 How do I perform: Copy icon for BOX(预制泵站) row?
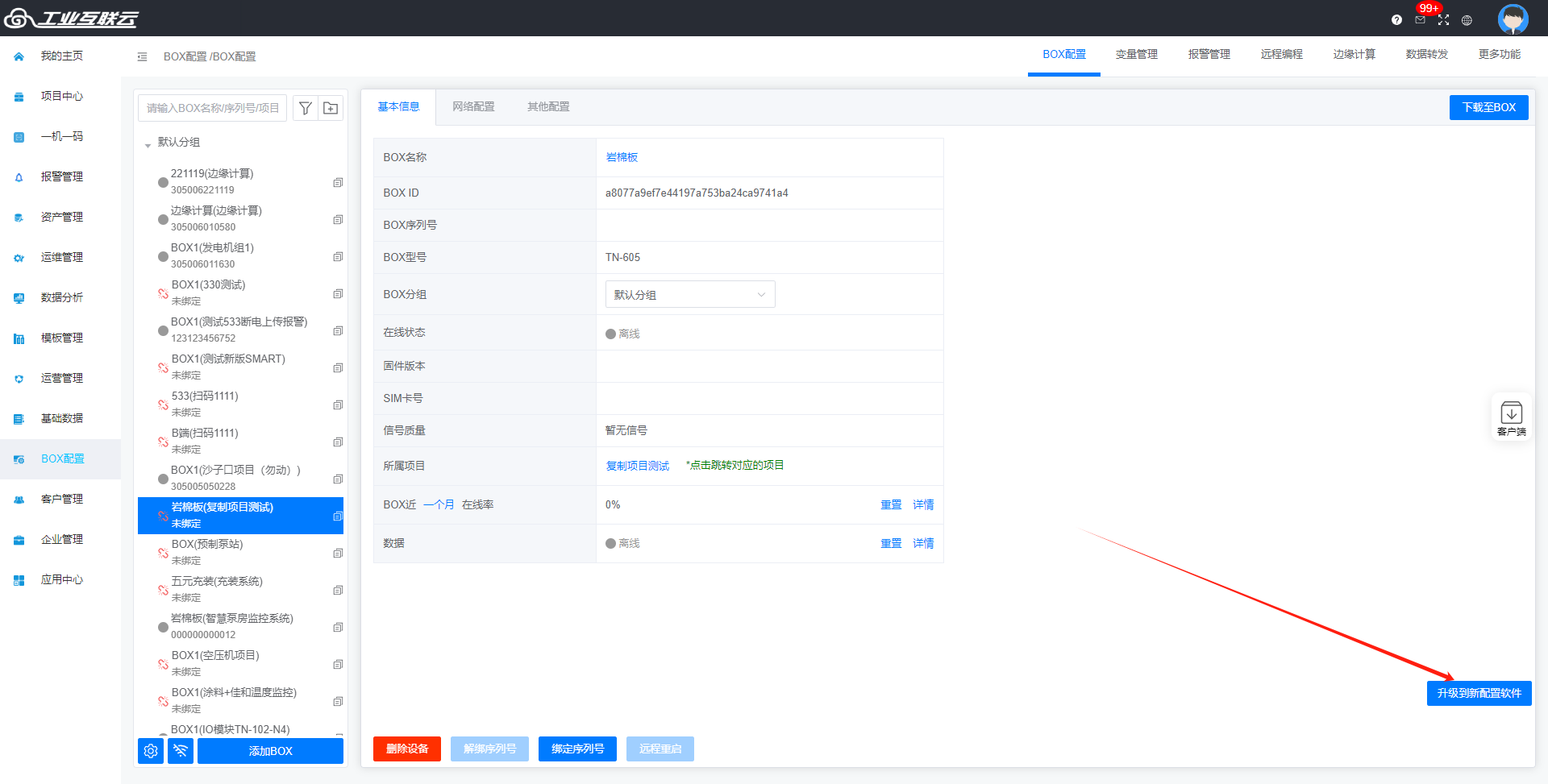pyautogui.click(x=338, y=554)
